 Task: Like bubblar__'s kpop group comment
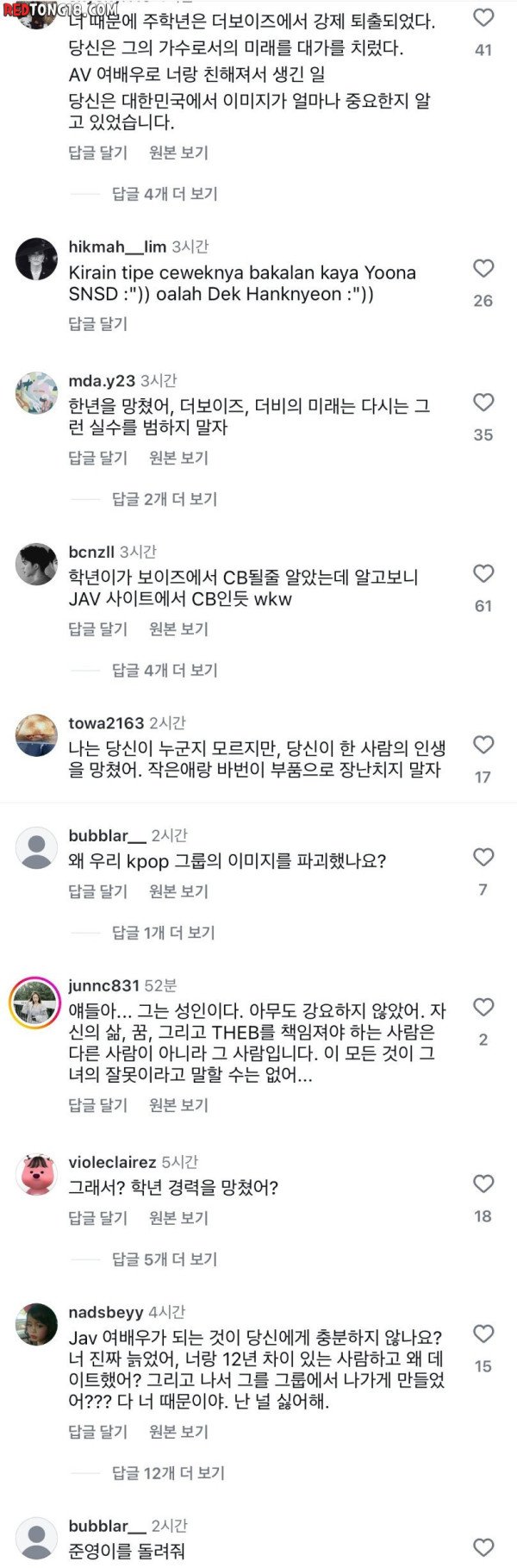click(x=483, y=857)
